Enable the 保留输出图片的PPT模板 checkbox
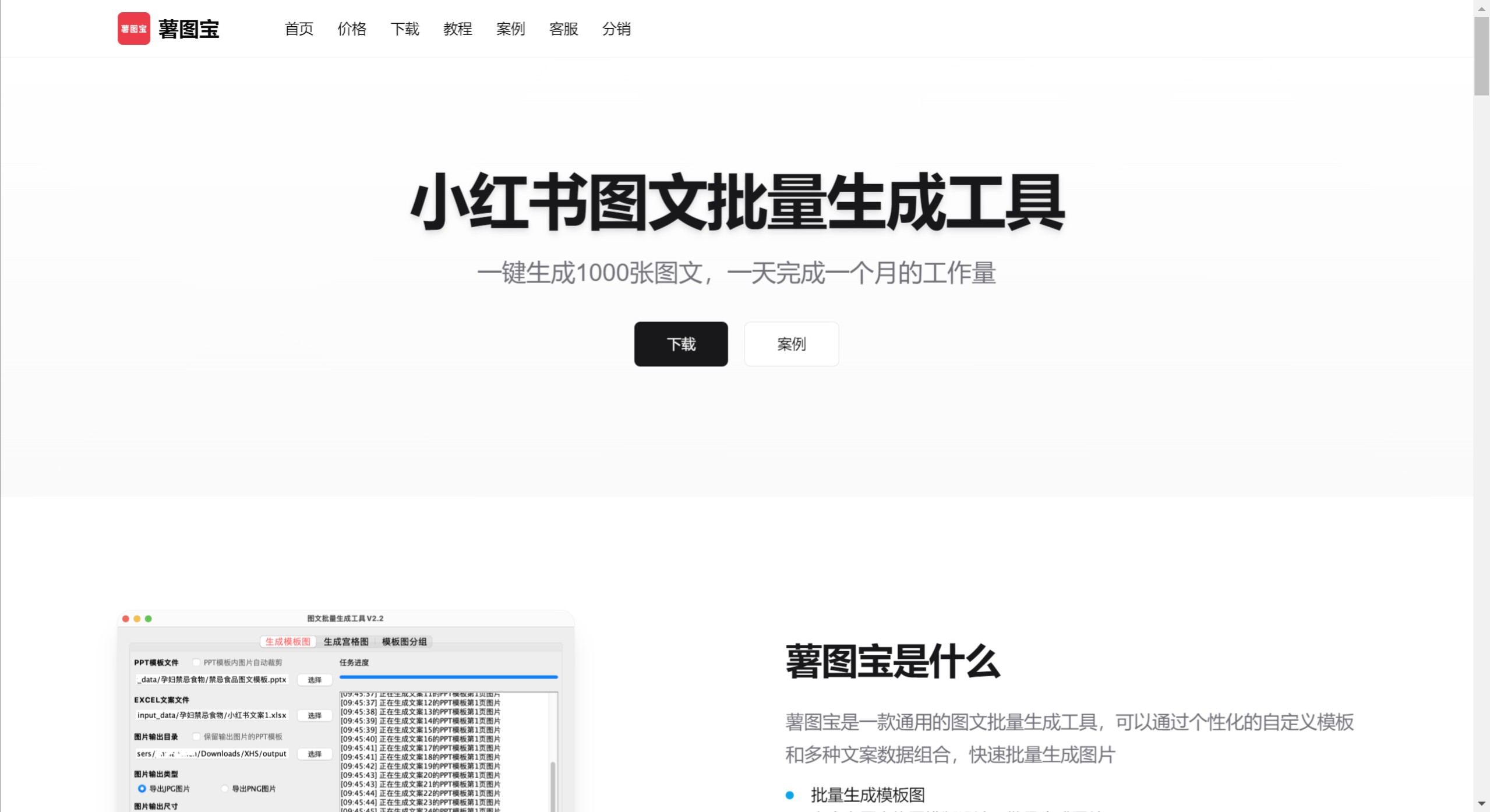 pyautogui.click(x=196, y=736)
